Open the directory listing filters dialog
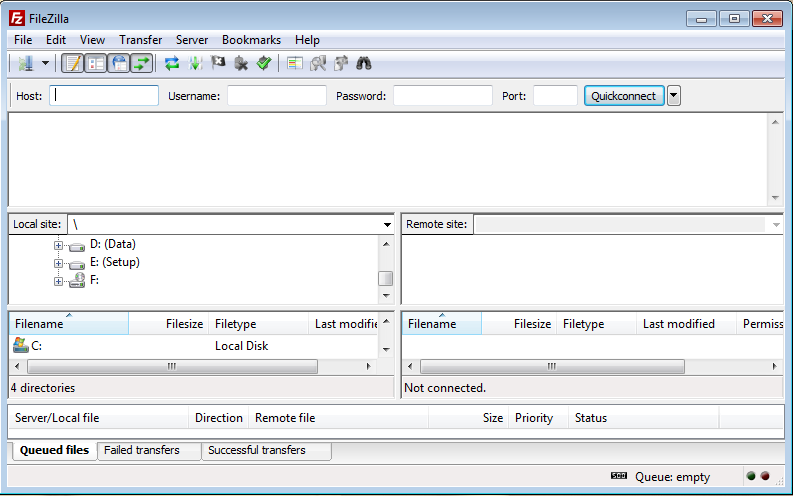The height and width of the screenshot is (496, 793). pos(295,64)
